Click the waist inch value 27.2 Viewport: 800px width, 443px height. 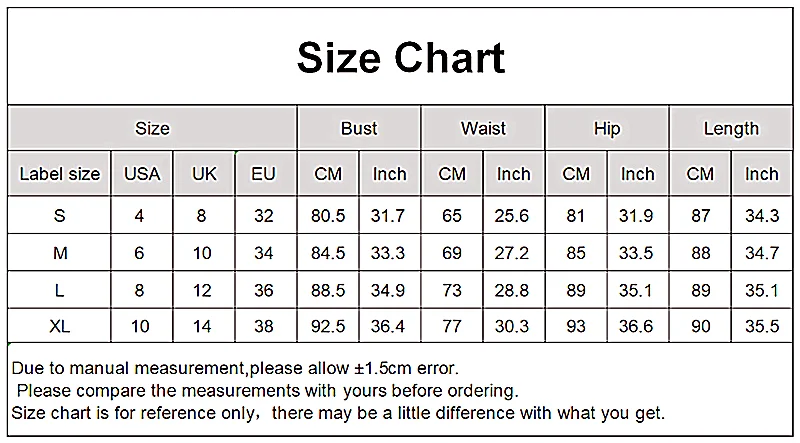[512, 253]
